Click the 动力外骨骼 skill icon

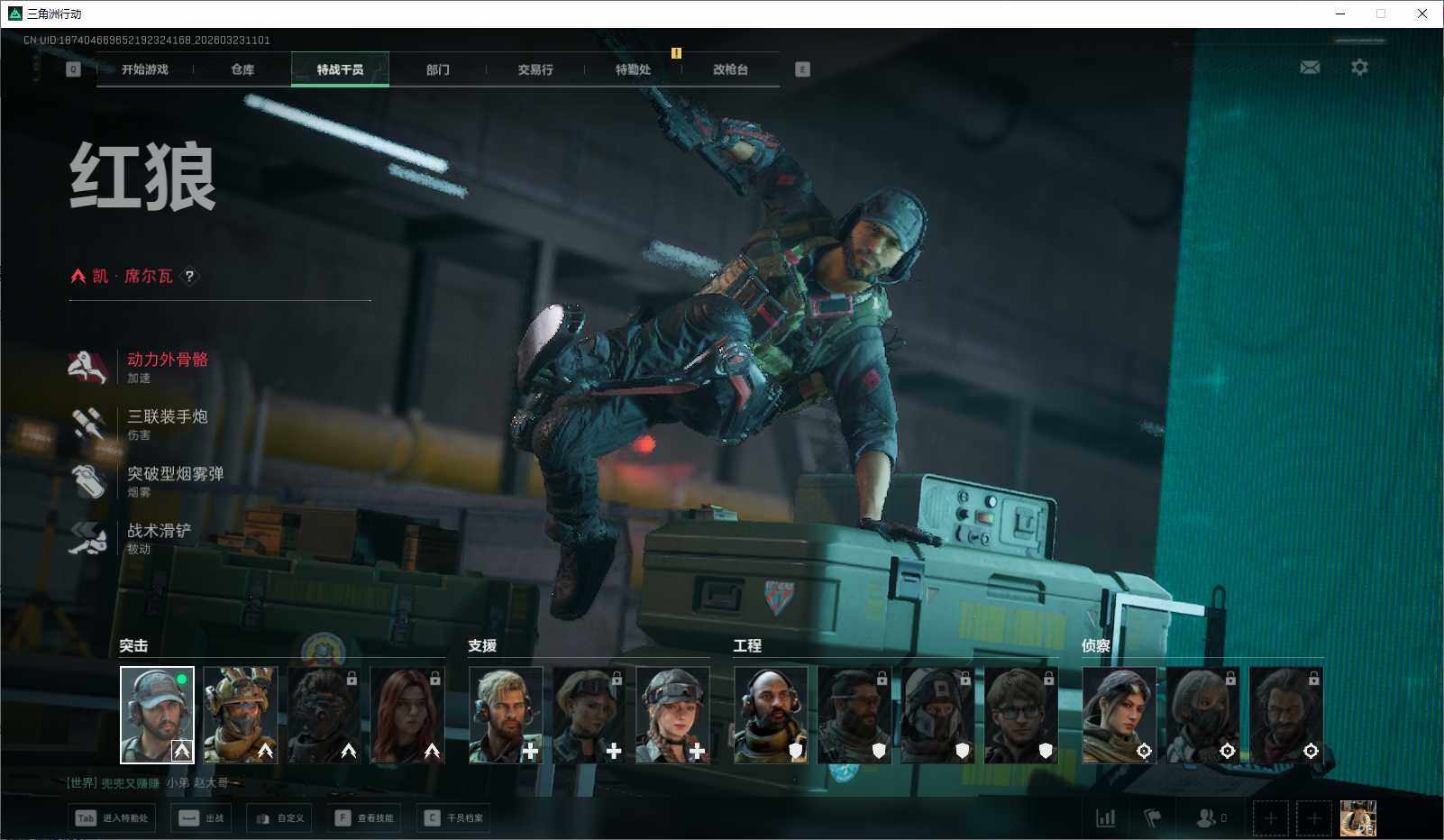(87, 367)
